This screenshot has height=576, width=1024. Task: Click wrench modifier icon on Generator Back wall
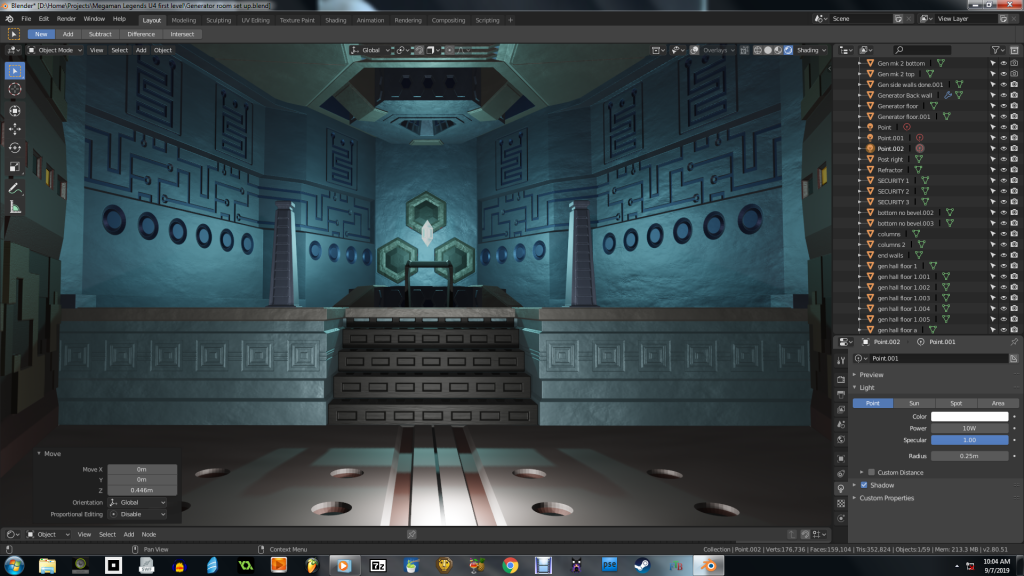point(948,95)
